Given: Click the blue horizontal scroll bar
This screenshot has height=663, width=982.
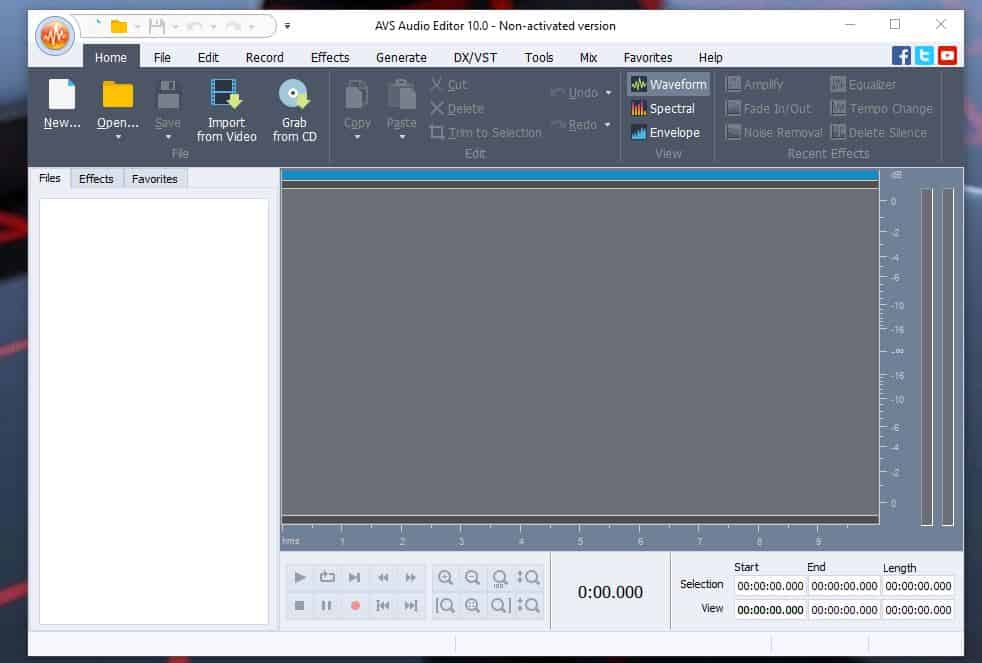Looking at the screenshot, I should [x=580, y=175].
